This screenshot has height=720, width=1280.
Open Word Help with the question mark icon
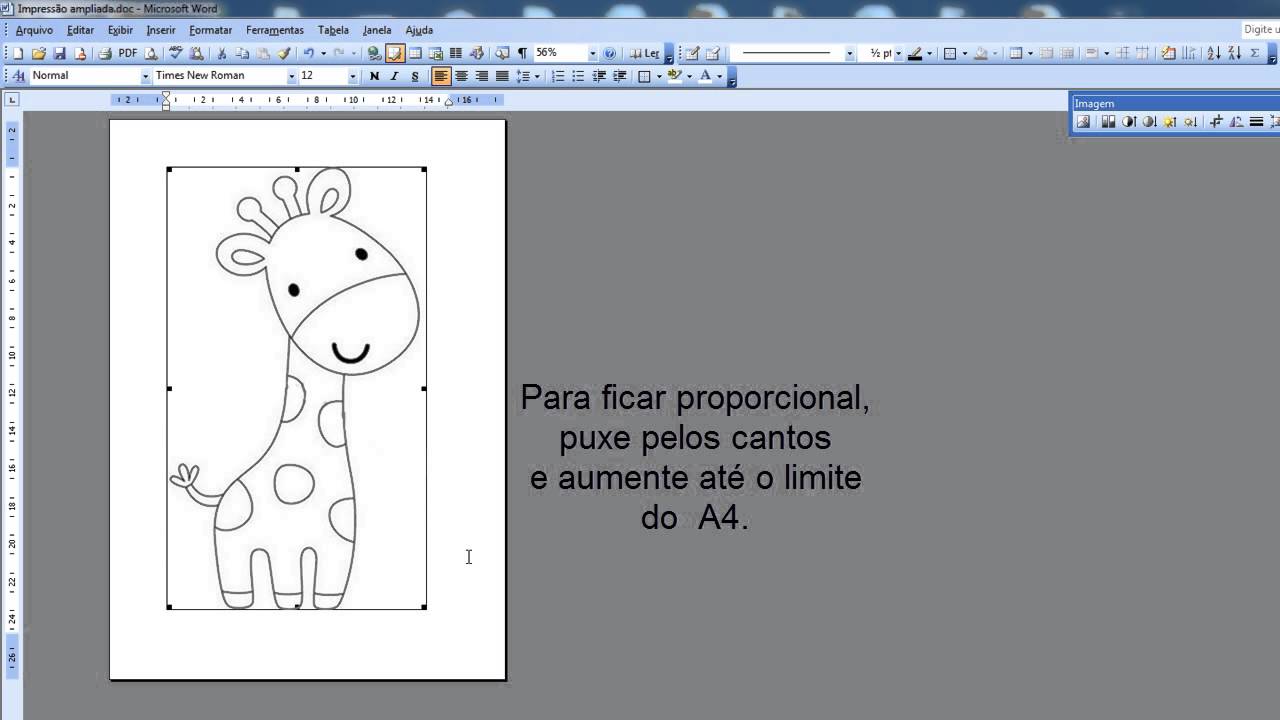tap(609, 53)
